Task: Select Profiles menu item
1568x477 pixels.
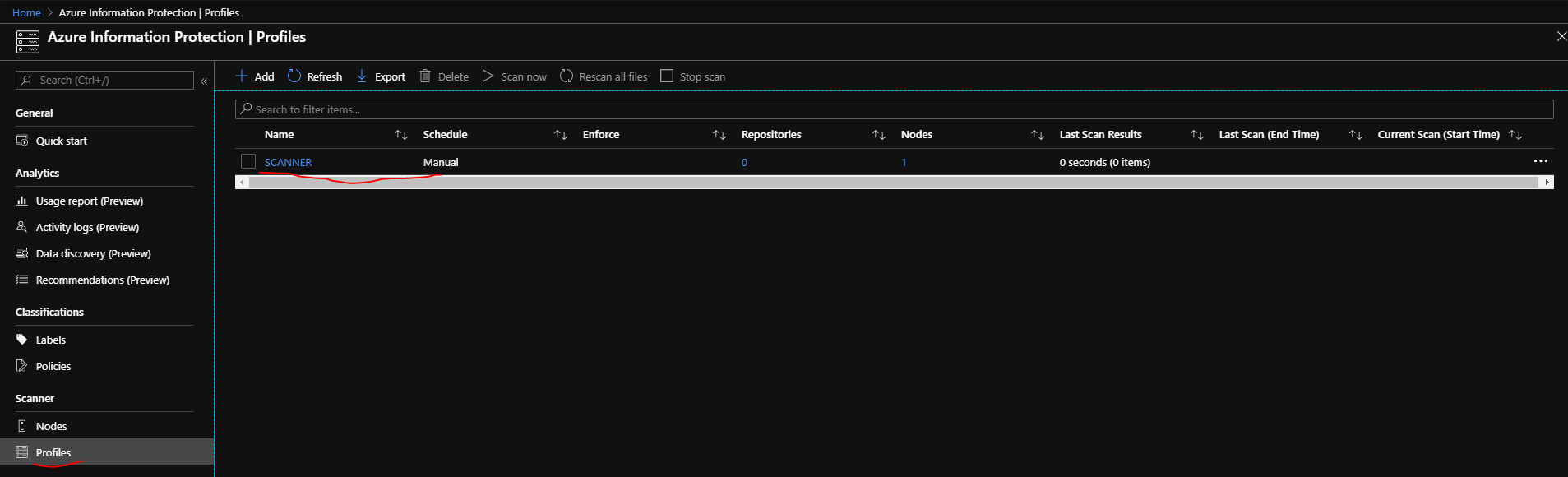Action: 107,452
